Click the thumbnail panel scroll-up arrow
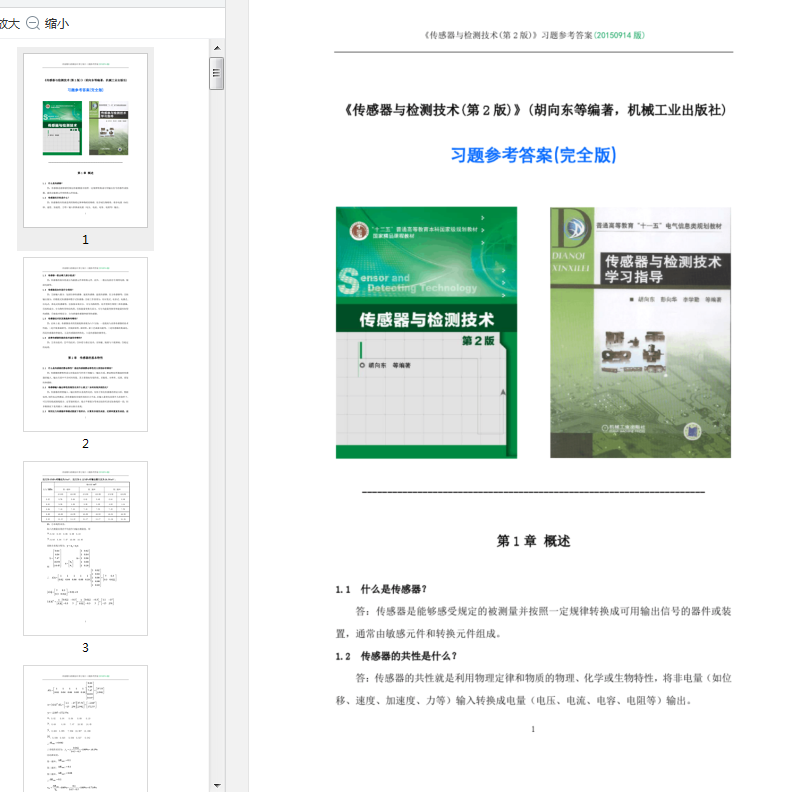The height and width of the screenshot is (792, 812). click(x=217, y=48)
